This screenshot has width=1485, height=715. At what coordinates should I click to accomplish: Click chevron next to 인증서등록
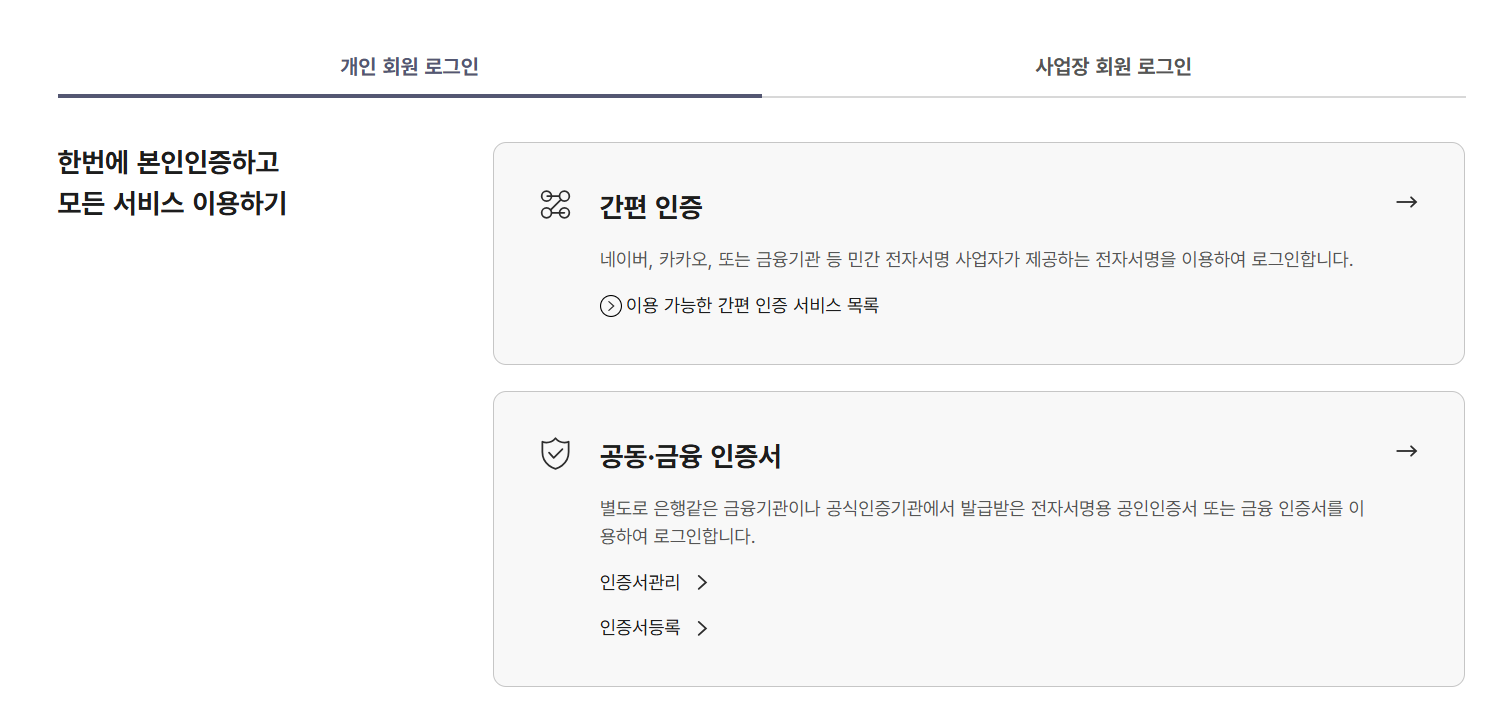pos(702,629)
